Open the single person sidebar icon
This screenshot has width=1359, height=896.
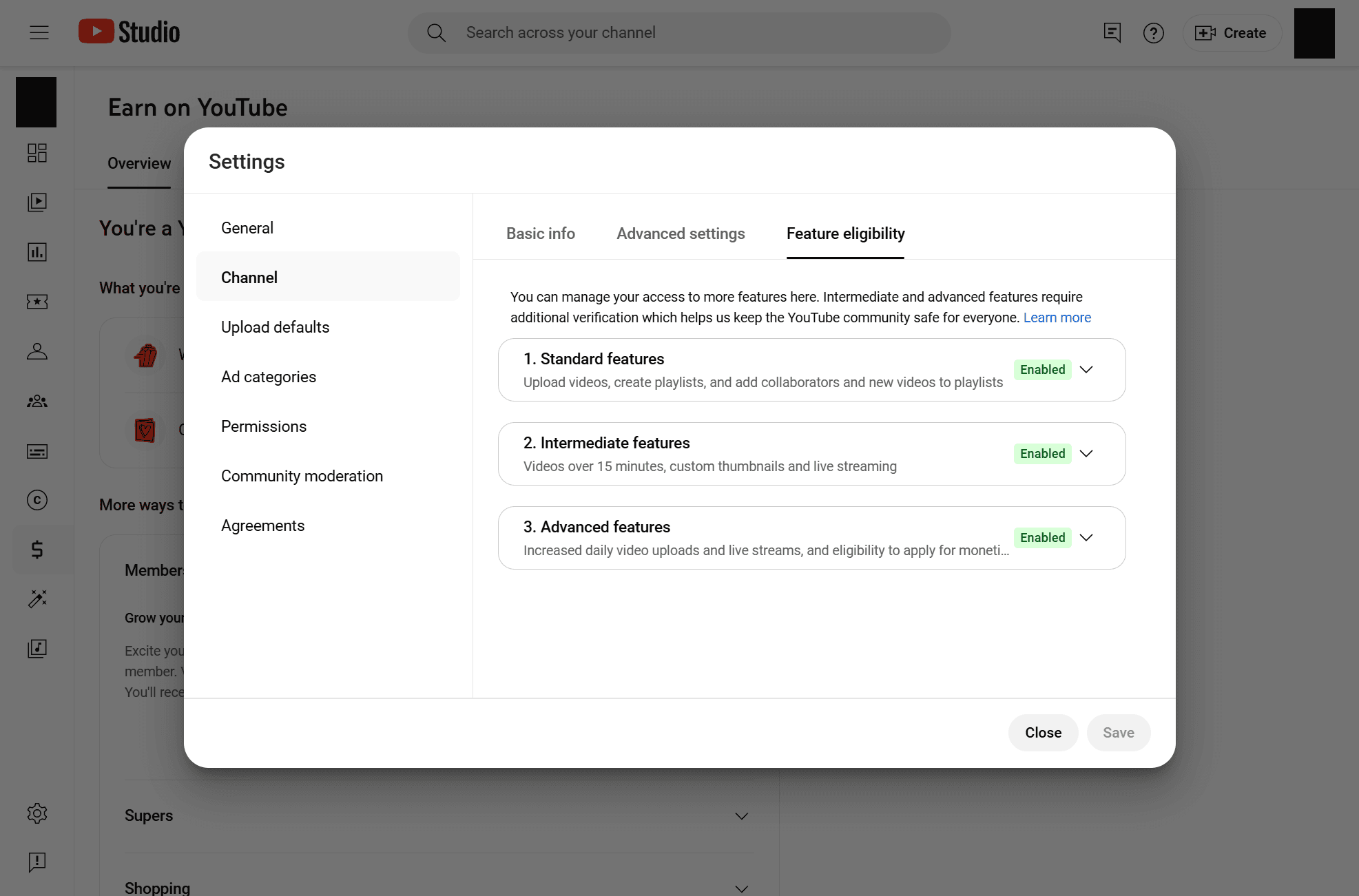tap(37, 351)
